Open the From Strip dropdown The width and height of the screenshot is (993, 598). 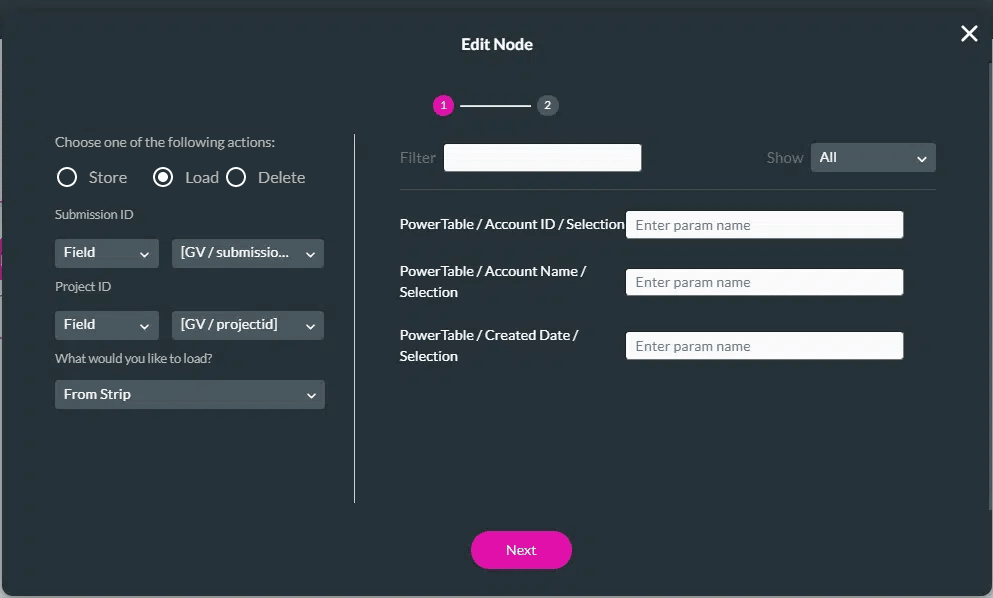189,395
